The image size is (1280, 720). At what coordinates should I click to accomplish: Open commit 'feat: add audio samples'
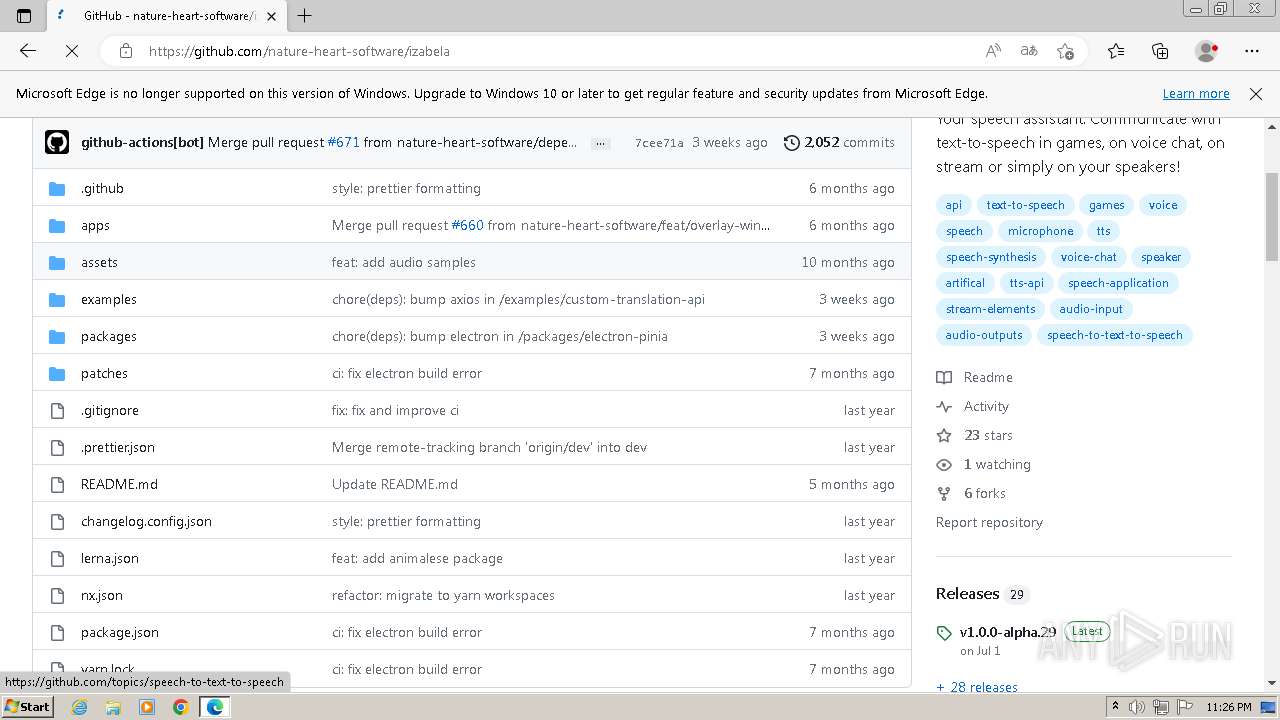pos(404,262)
